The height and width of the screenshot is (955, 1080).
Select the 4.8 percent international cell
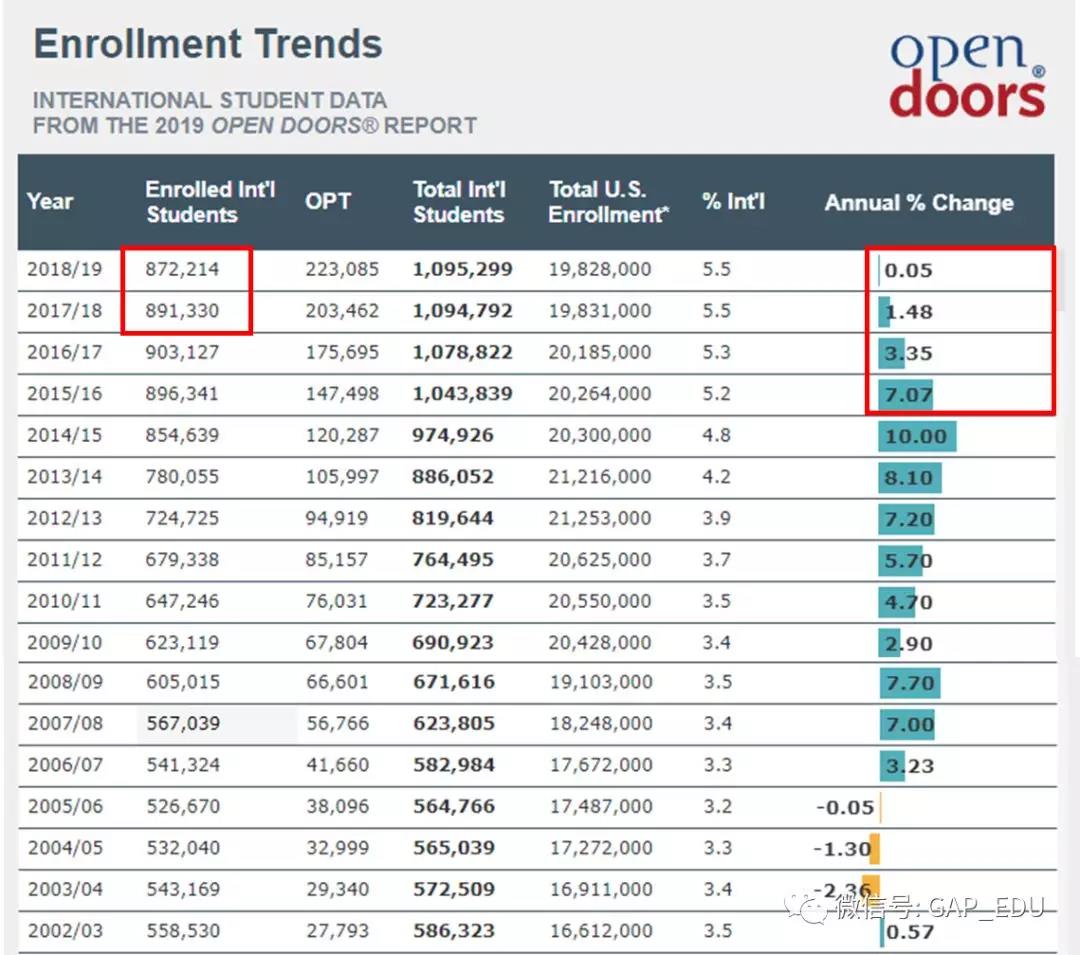pyautogui.click(x=716, y=434)
